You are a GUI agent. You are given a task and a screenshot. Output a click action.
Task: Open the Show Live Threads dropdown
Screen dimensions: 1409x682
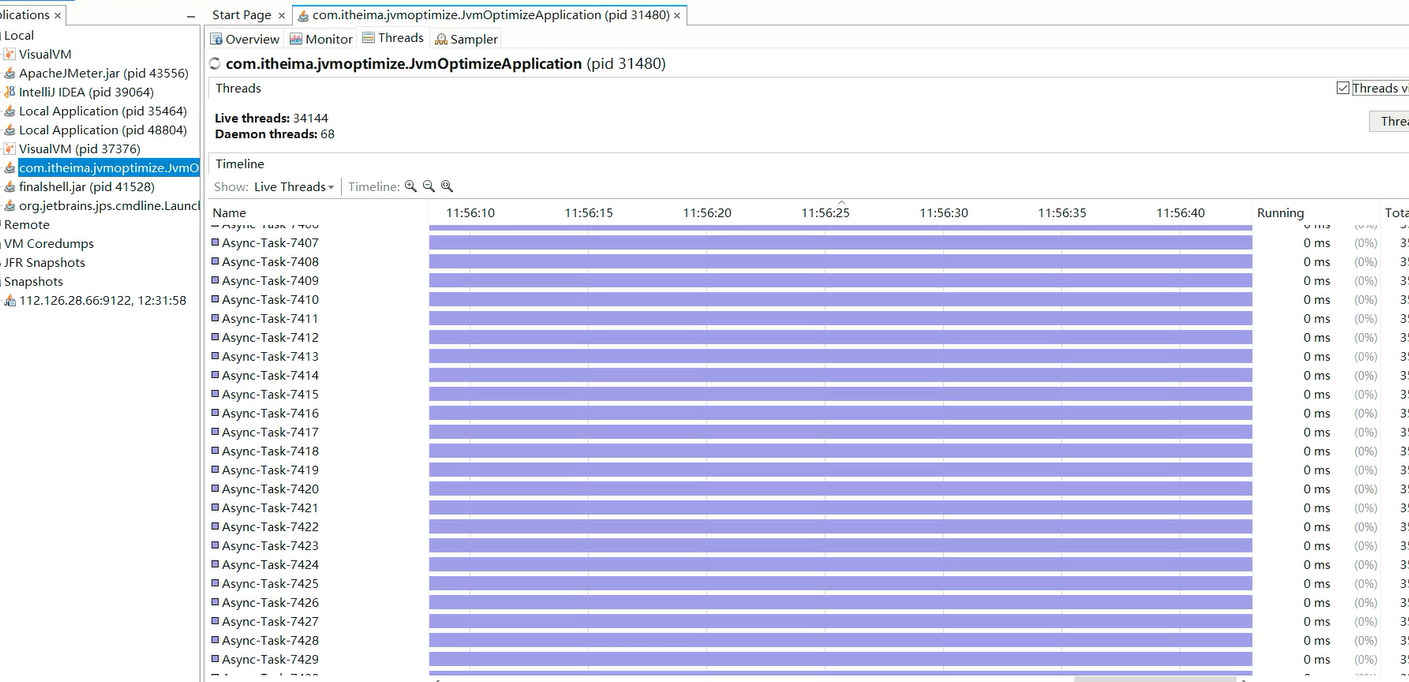pyautogui.click(x=294, y=187)
